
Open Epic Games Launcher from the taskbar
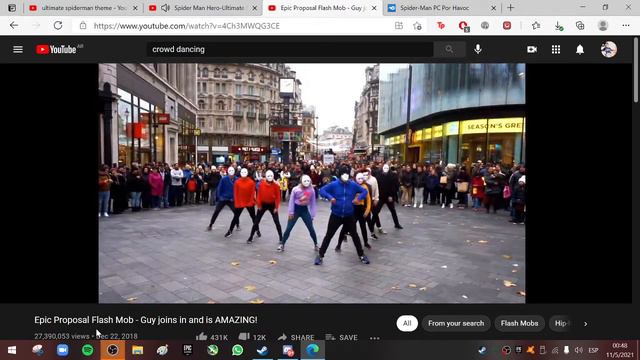pyautogui.click(x=187, y=350)
